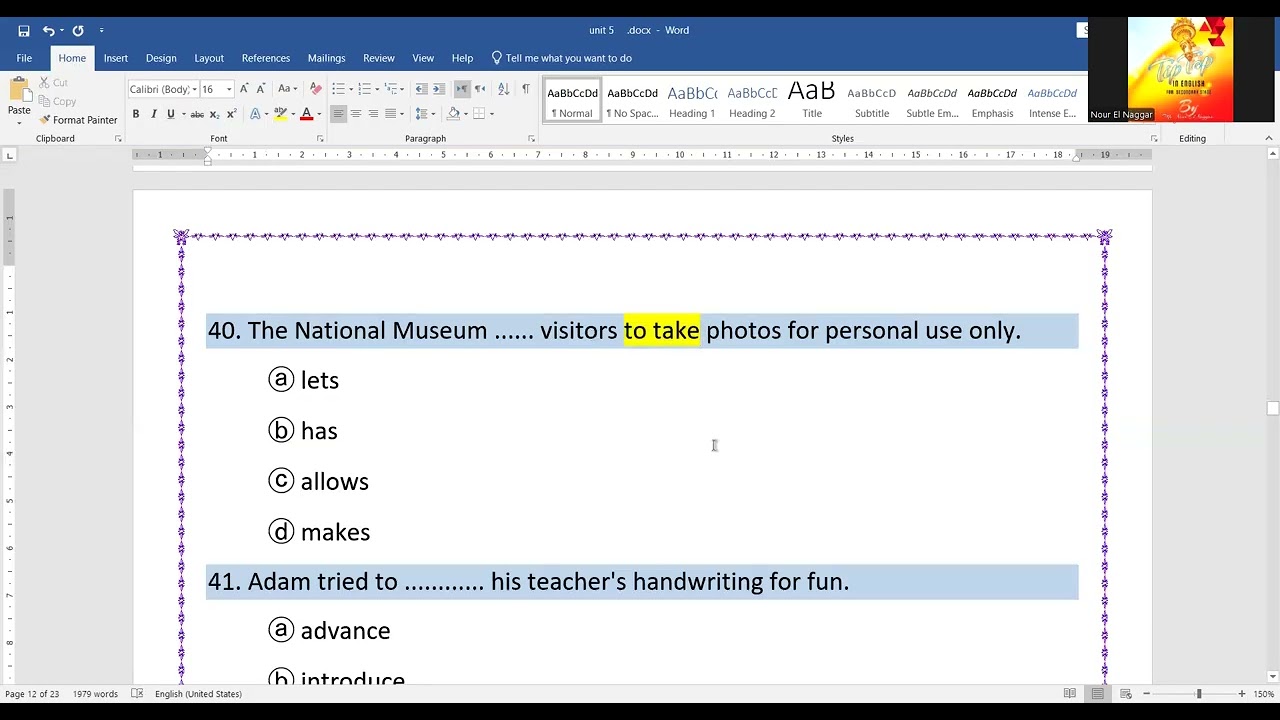Viewport: 1280px width, 720px height.
Task: Click the Tell Me lightbulb icon
Action: pyautogui.click(x=497, y=58)
